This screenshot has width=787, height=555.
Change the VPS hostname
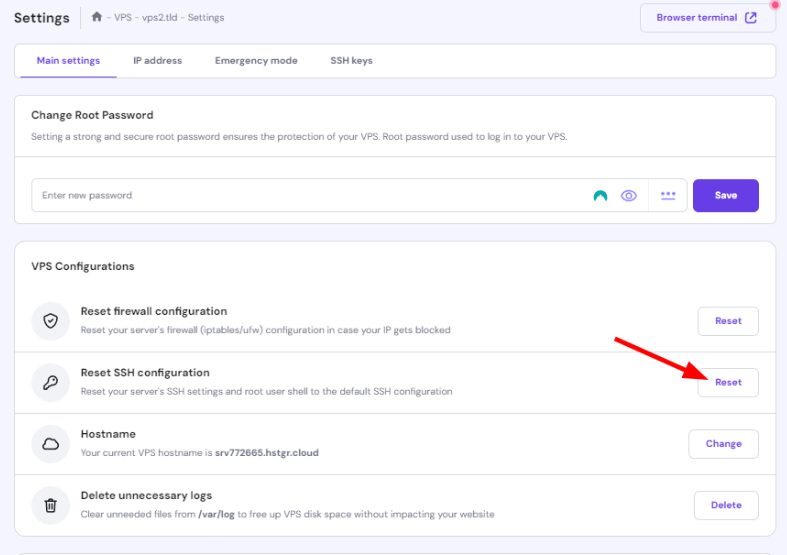pos(723,444)
